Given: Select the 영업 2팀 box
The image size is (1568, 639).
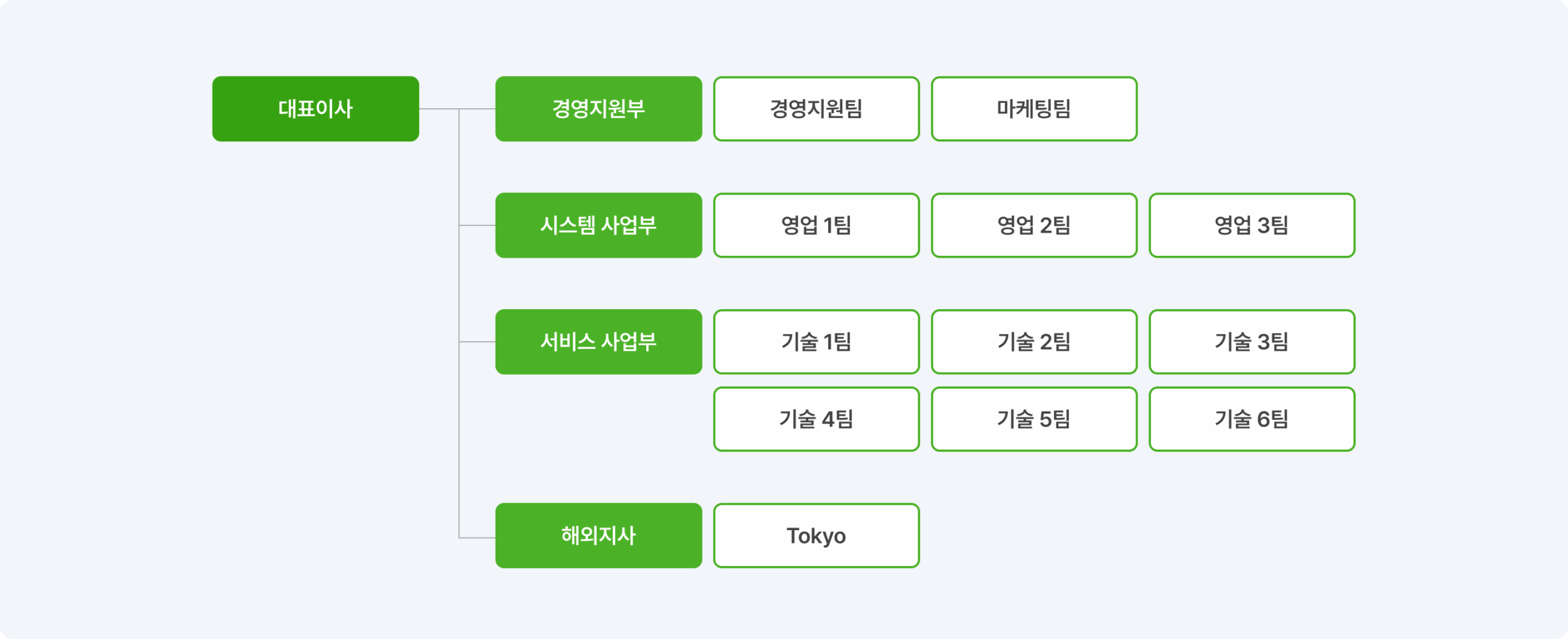Looking at the screenshot, I should pyautogui.click(x=1034, y=225).
